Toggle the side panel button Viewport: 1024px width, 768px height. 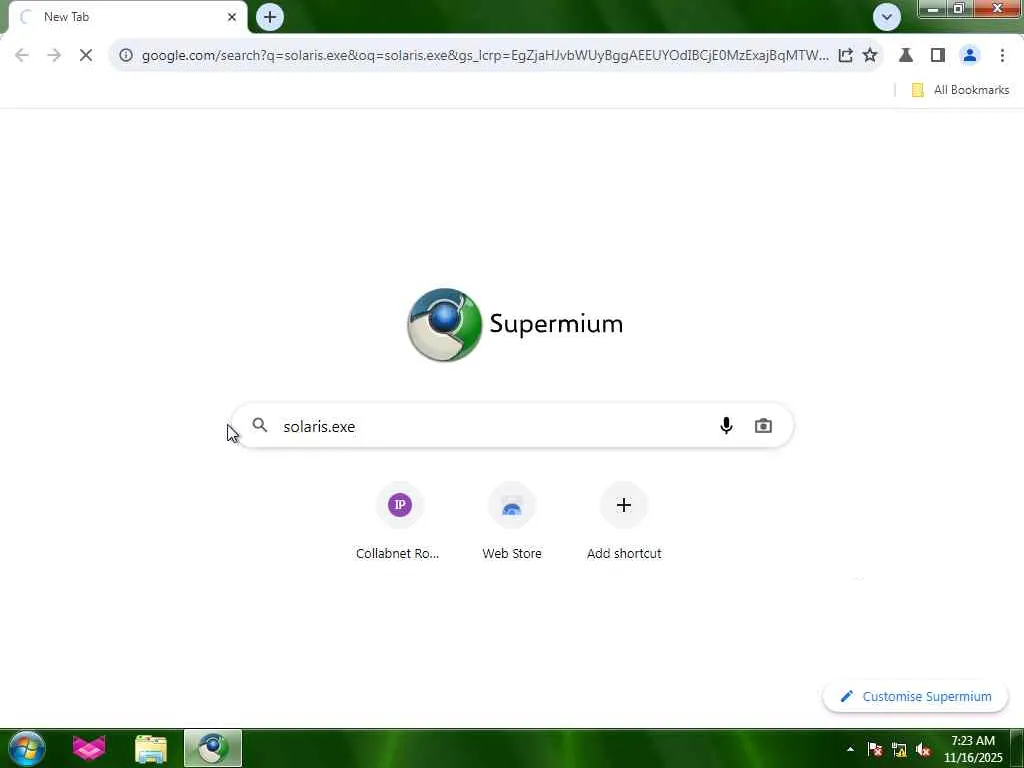pyautogui.click(x=938, y=56)
